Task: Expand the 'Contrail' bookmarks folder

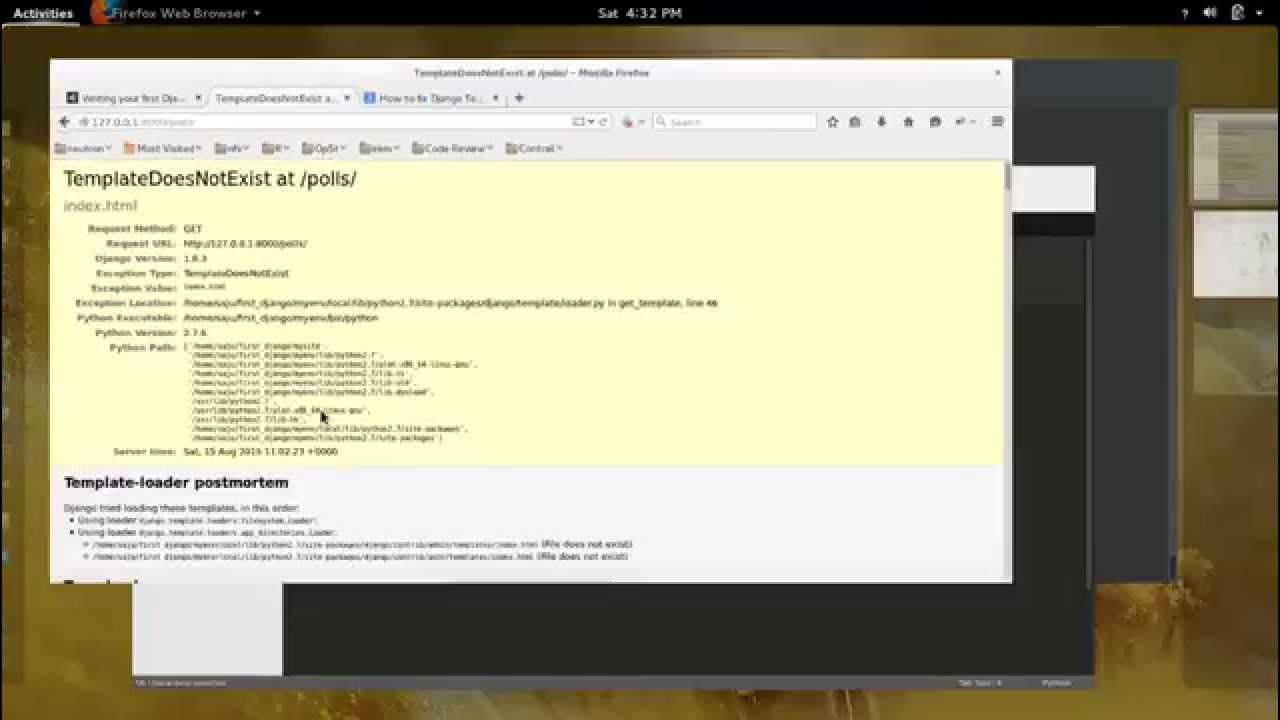Action: point(534,148)
